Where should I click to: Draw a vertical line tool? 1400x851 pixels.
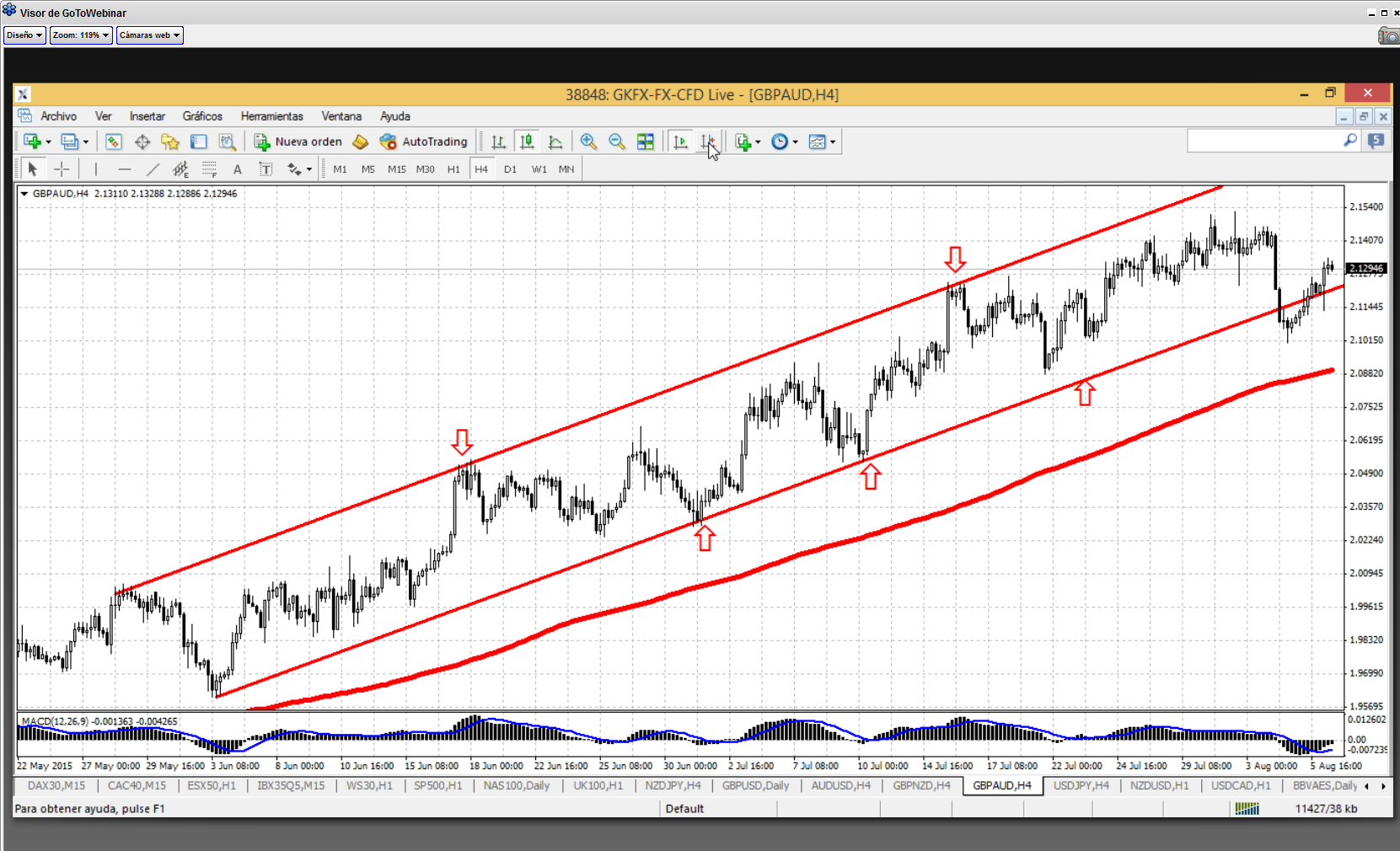(96, 169)
